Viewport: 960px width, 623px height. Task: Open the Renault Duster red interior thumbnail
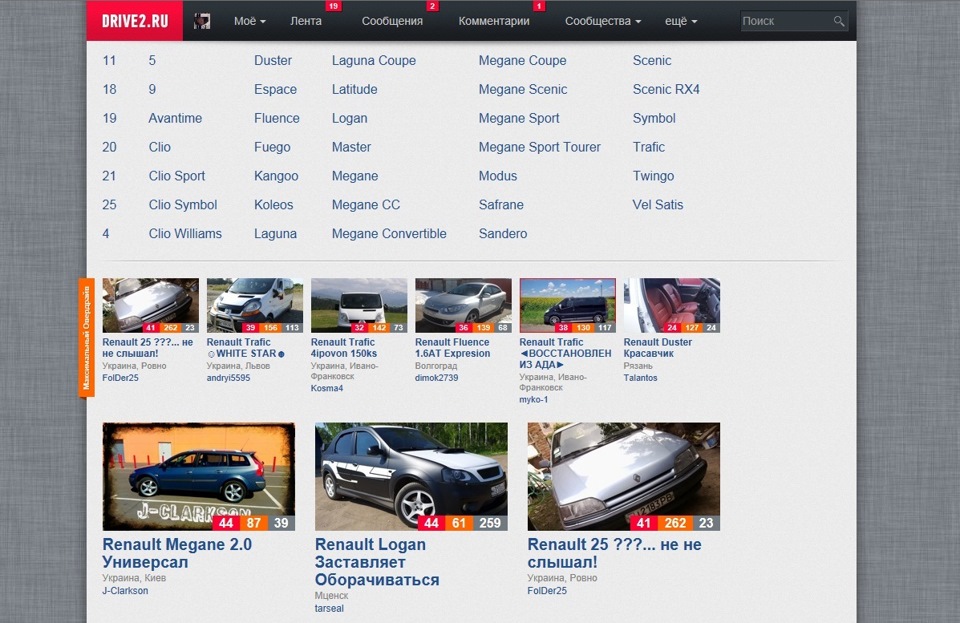pos(672,305)
